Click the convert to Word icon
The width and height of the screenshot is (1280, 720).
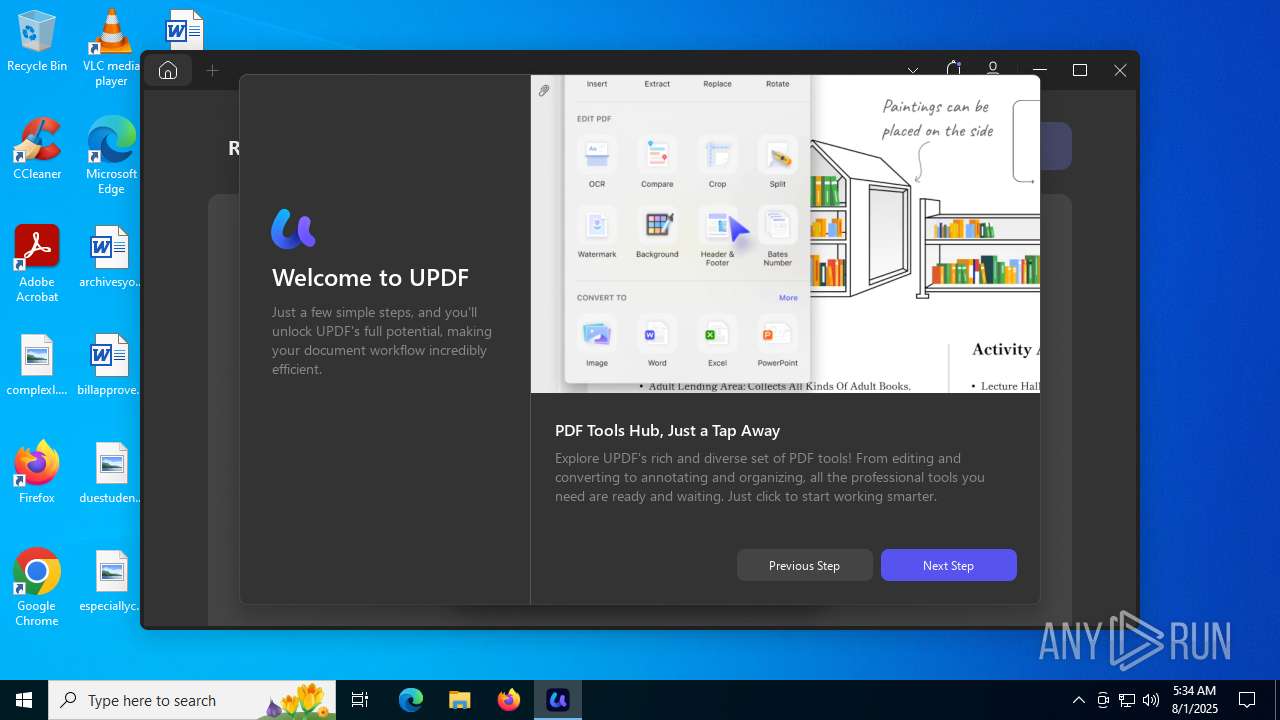point(657,334)
